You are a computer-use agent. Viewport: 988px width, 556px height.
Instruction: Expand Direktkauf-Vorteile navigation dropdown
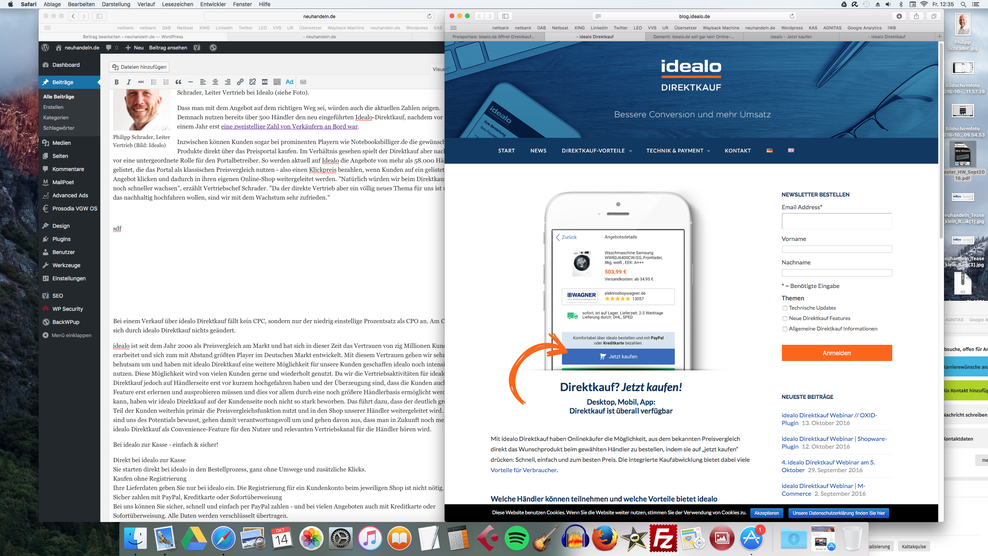[x=597, y=151]
